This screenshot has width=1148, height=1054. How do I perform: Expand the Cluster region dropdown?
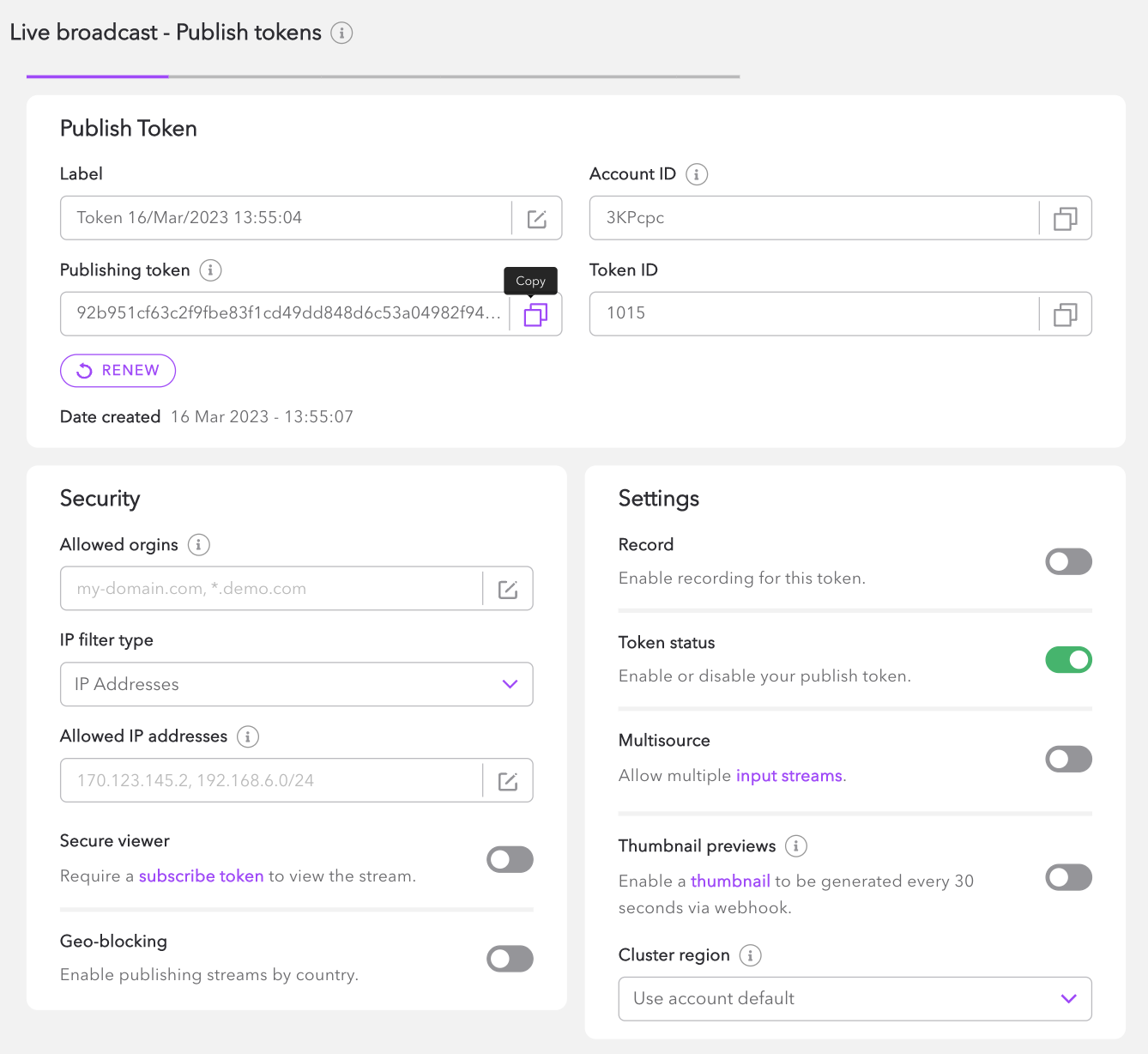click(x=854, y=999)
